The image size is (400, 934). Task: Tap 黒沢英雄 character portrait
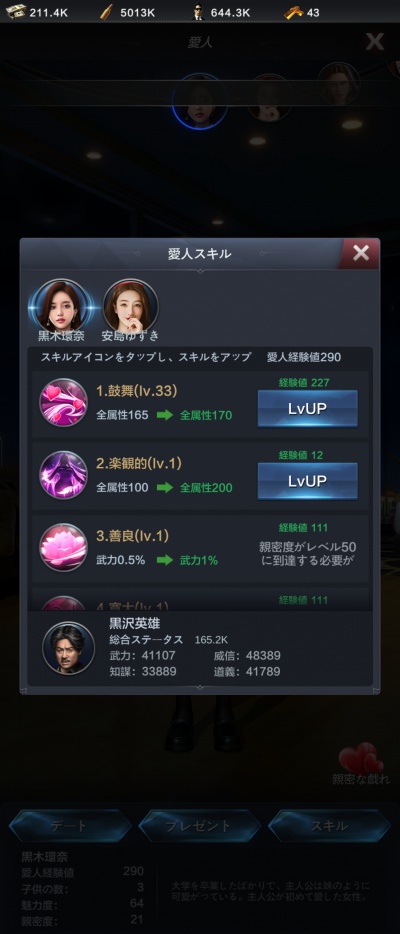click(x=68, y=648)
